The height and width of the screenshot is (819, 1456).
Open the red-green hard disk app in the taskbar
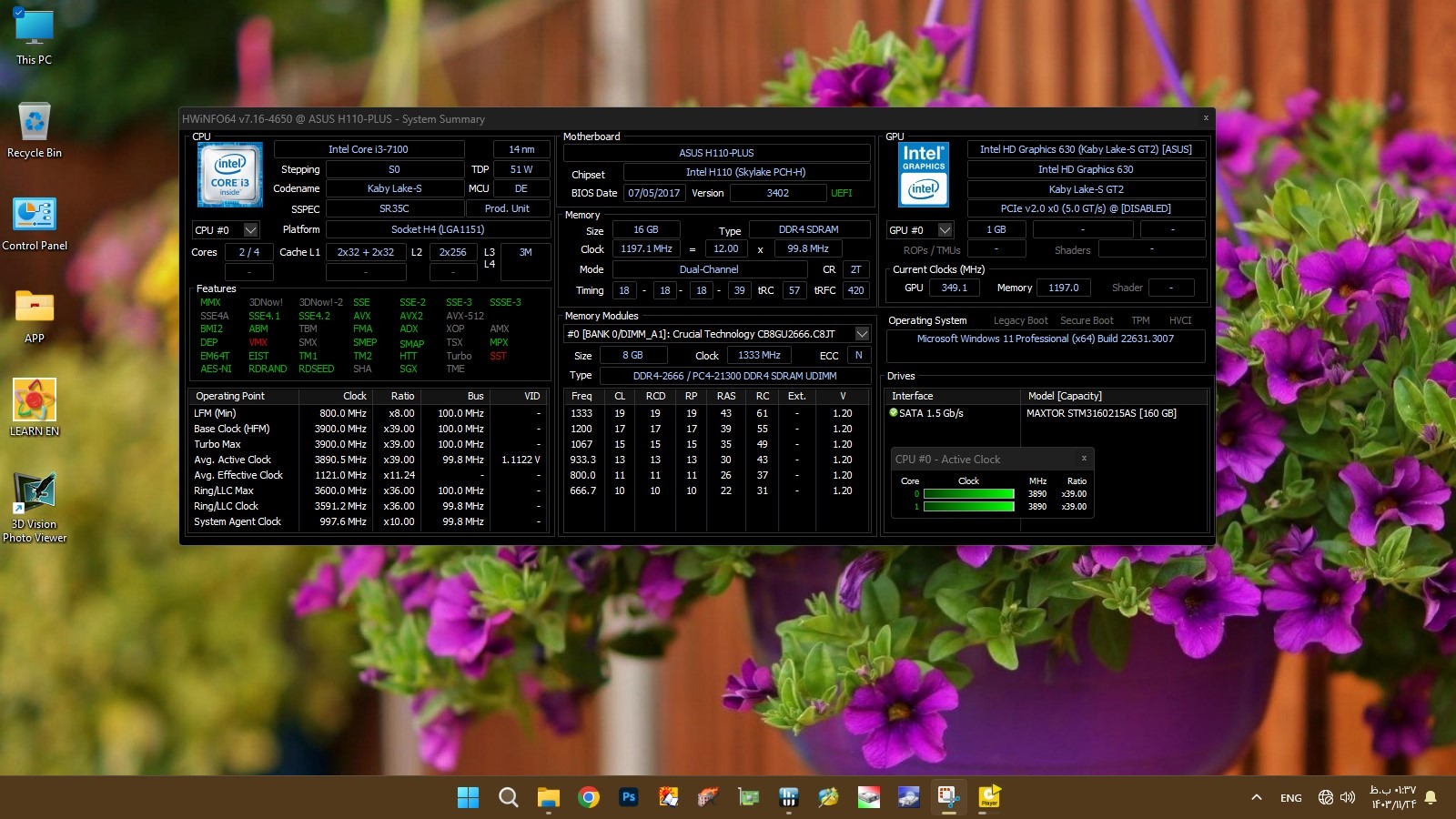(869, 797)
